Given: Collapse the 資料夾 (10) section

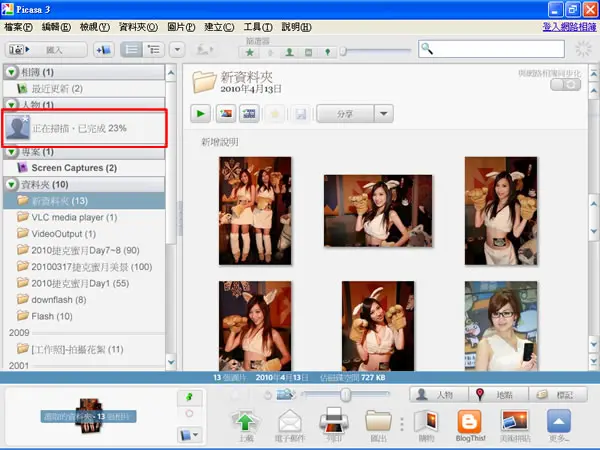Looking at the screenshot, I should pyautogui.click(x=11, y=184).
